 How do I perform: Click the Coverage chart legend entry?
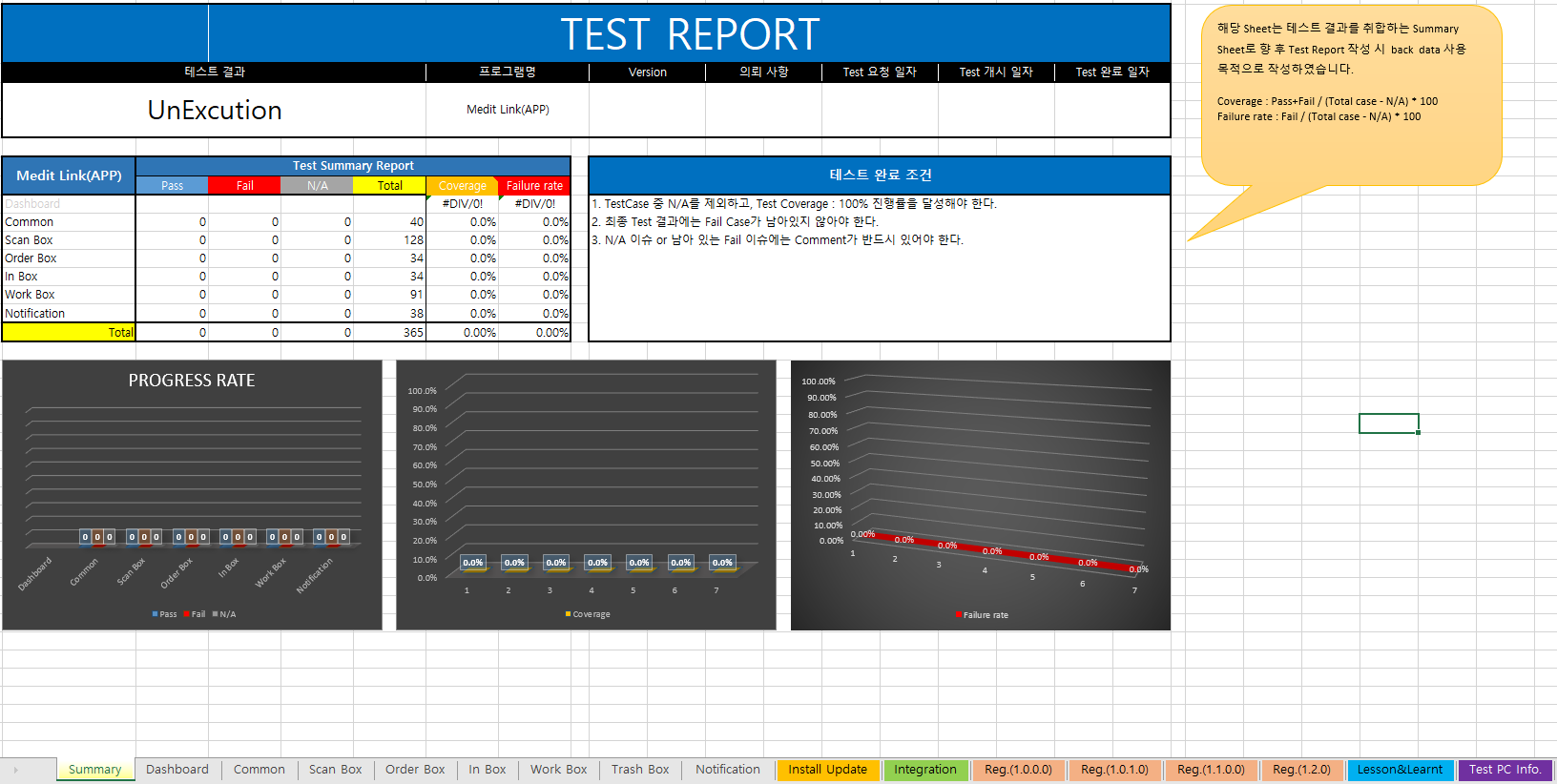tap(588, 614)
